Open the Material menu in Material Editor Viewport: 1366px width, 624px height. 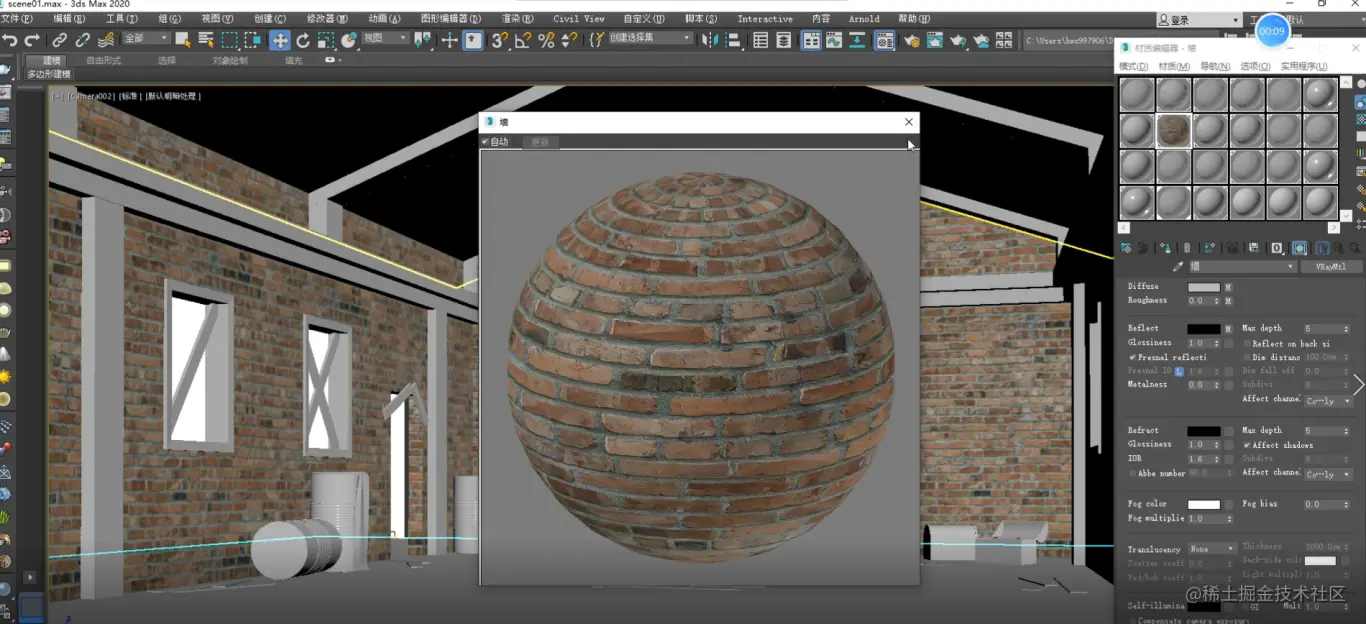tap(1173, 66)
